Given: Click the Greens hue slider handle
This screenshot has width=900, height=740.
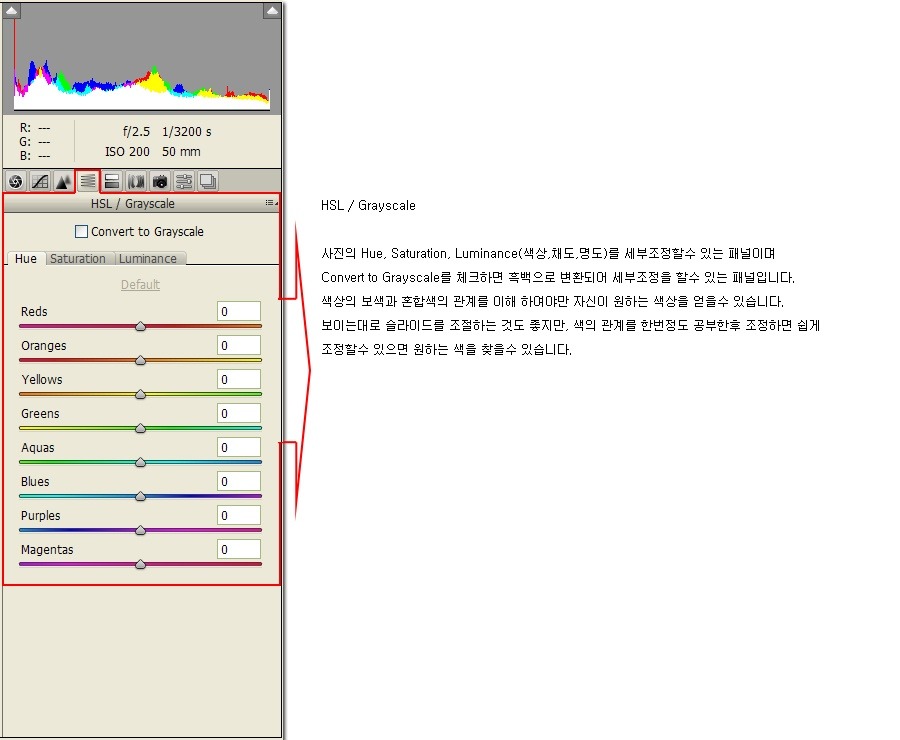Looking at the screenshot, I should (140, 428).
